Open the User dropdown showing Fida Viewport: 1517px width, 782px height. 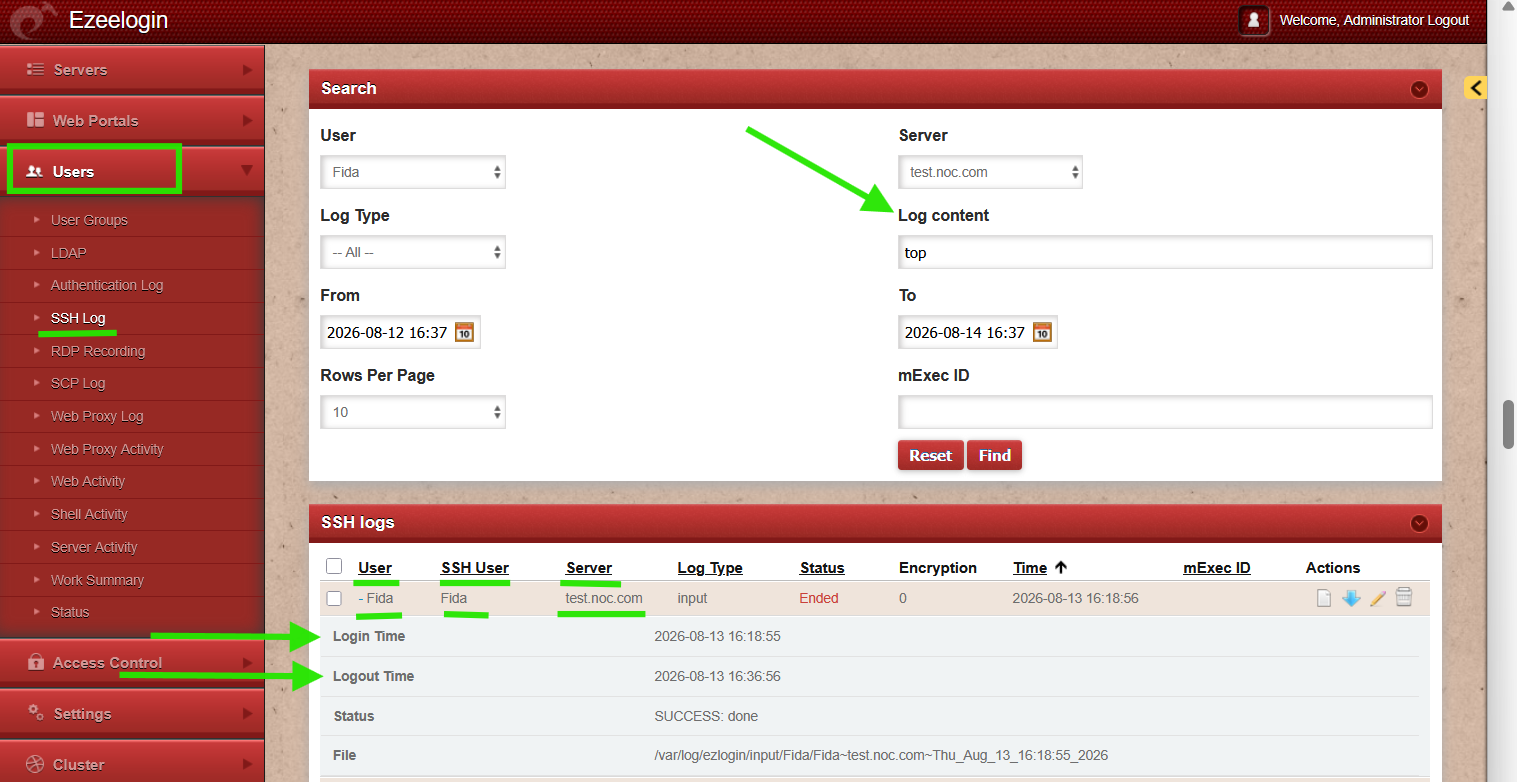(x=413, y=172)
